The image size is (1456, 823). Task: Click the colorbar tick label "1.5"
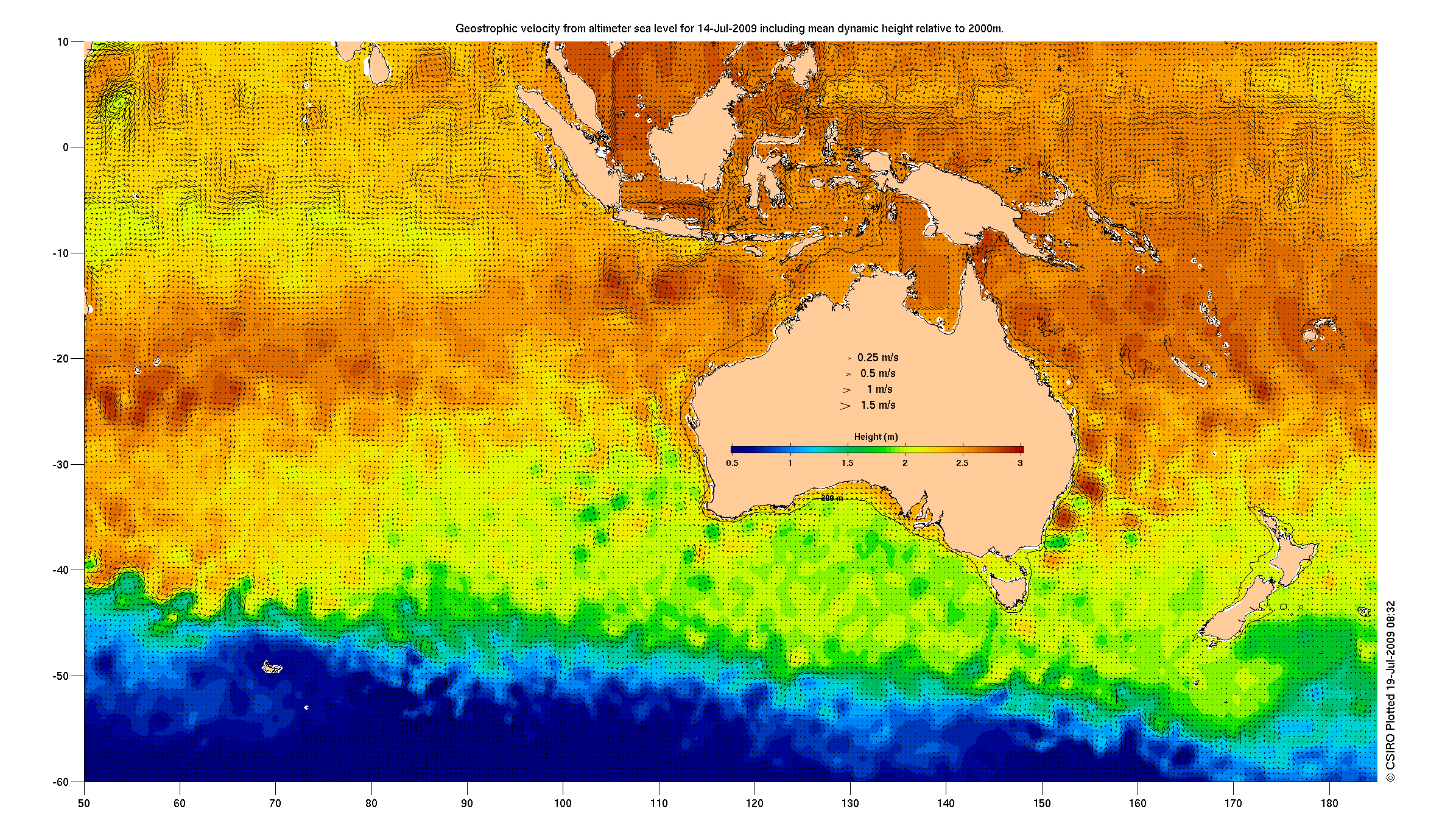coord(847,463)
